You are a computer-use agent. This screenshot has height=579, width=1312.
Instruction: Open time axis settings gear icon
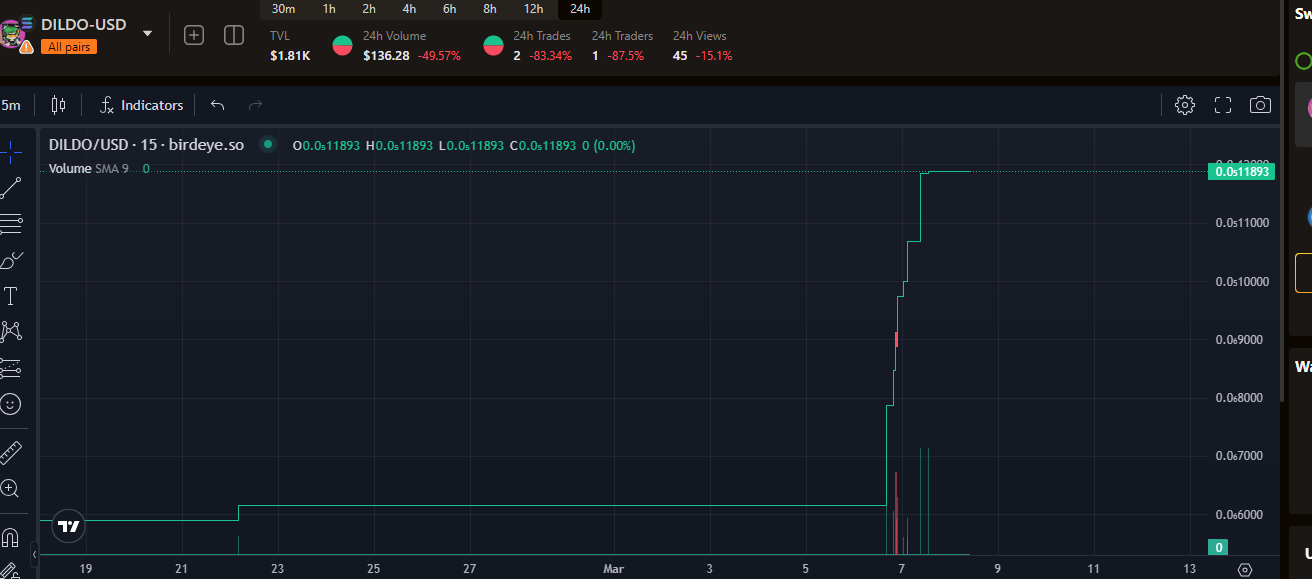(x=1244, y=569)
